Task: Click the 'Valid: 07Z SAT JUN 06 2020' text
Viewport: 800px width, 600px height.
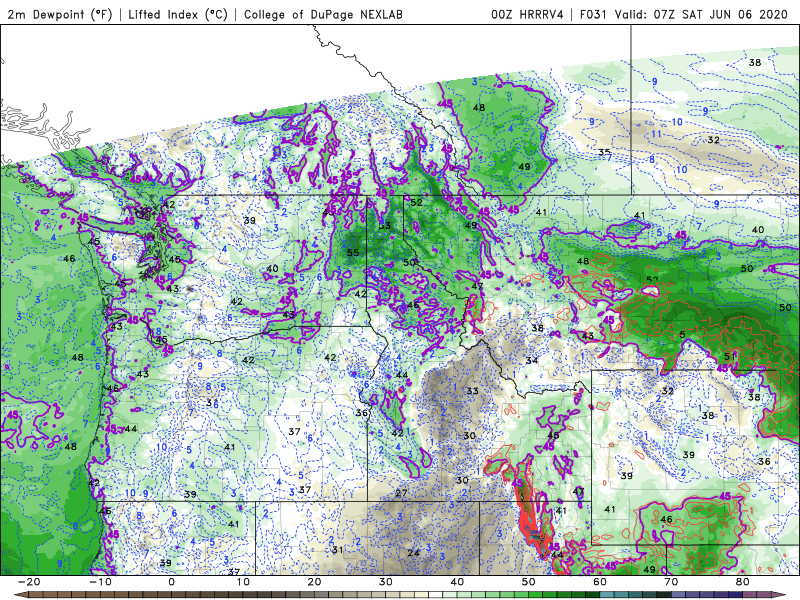Action: 702,15
